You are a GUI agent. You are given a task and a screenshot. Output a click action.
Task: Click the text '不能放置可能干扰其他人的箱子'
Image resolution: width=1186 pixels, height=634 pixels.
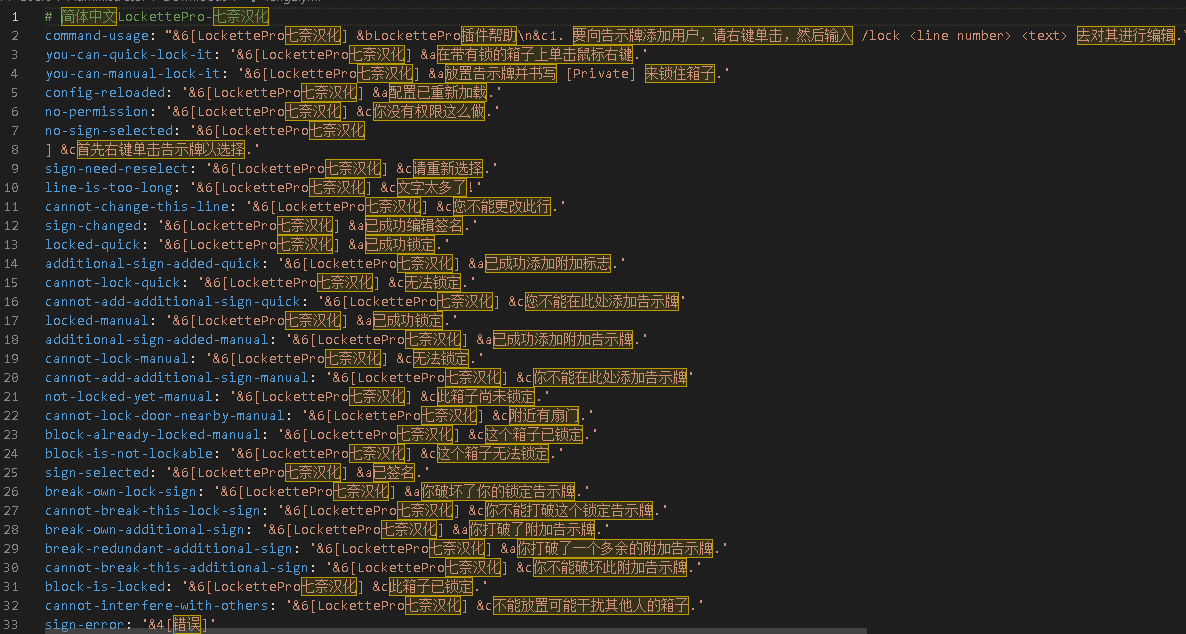coord(591,605)
